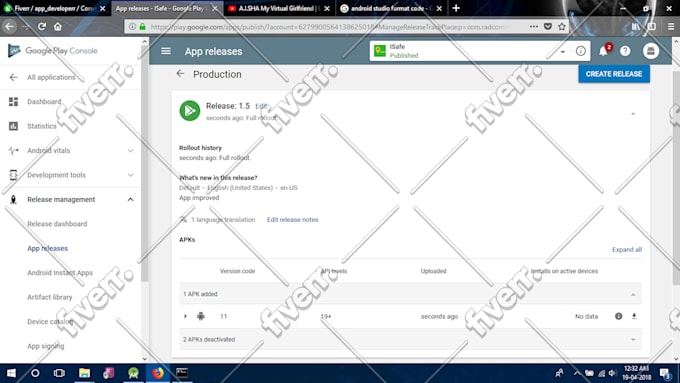Click the green Release 1.5 play icon
The height and width of the screenshot is (383, 680).
pyautogui.click(x=190, y=111)
